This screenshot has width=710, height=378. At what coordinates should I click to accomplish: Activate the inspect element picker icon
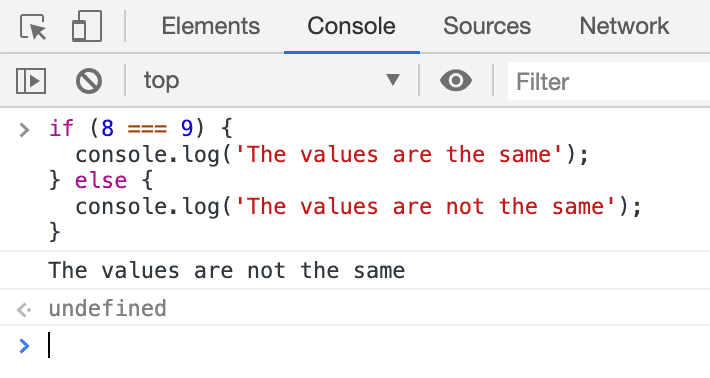pyautogui.click(x=33, y=27)
